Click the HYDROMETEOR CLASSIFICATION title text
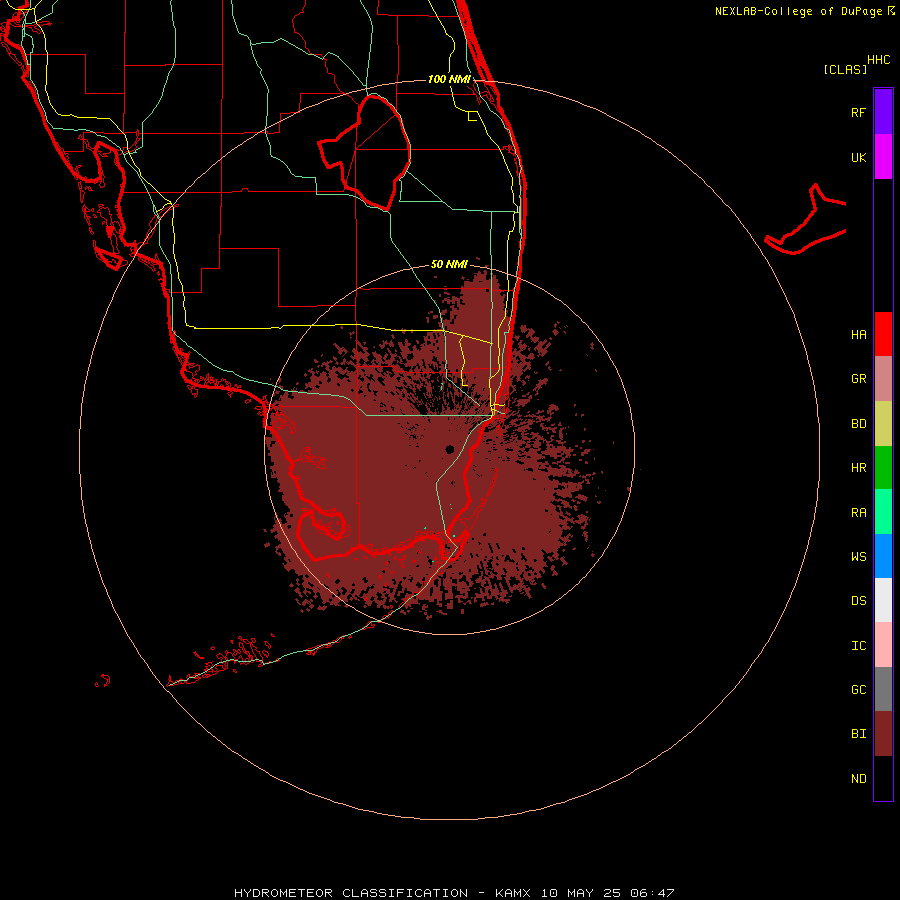 [351, 893]
